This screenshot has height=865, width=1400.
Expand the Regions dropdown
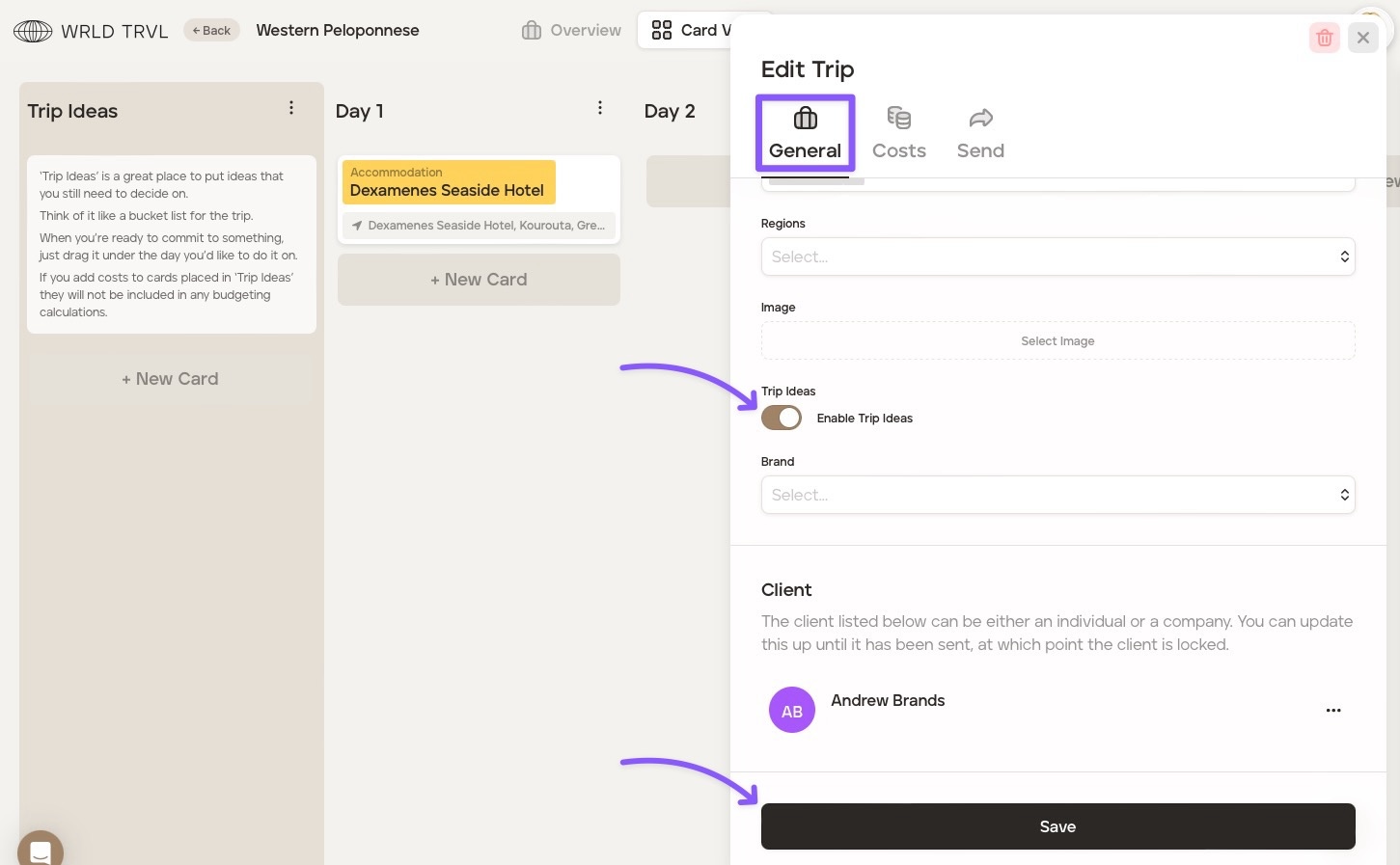tap(1057, 257)
